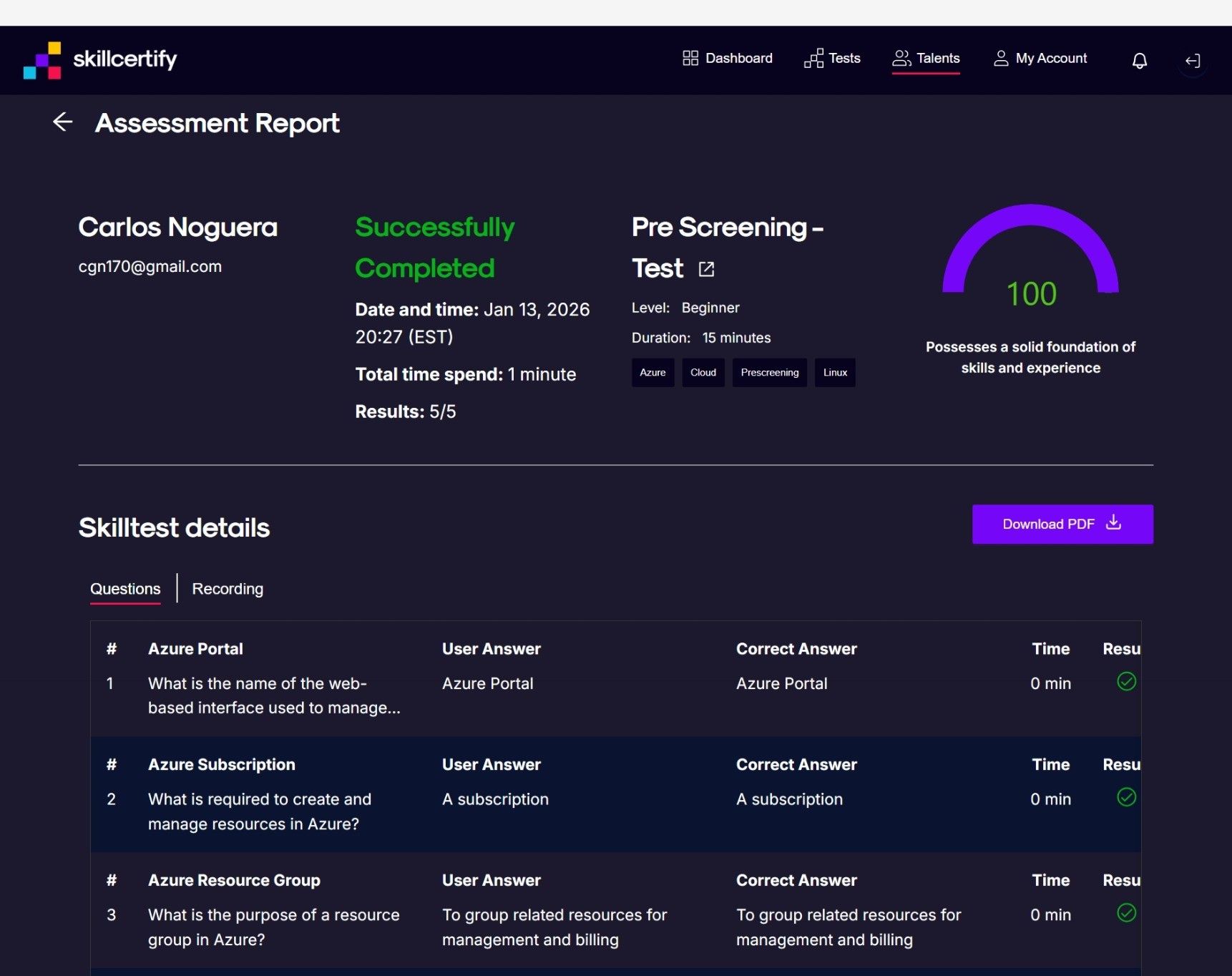
Task: Click the 'Azure Resource Group' question heading
Action: (x=234, y=881)
